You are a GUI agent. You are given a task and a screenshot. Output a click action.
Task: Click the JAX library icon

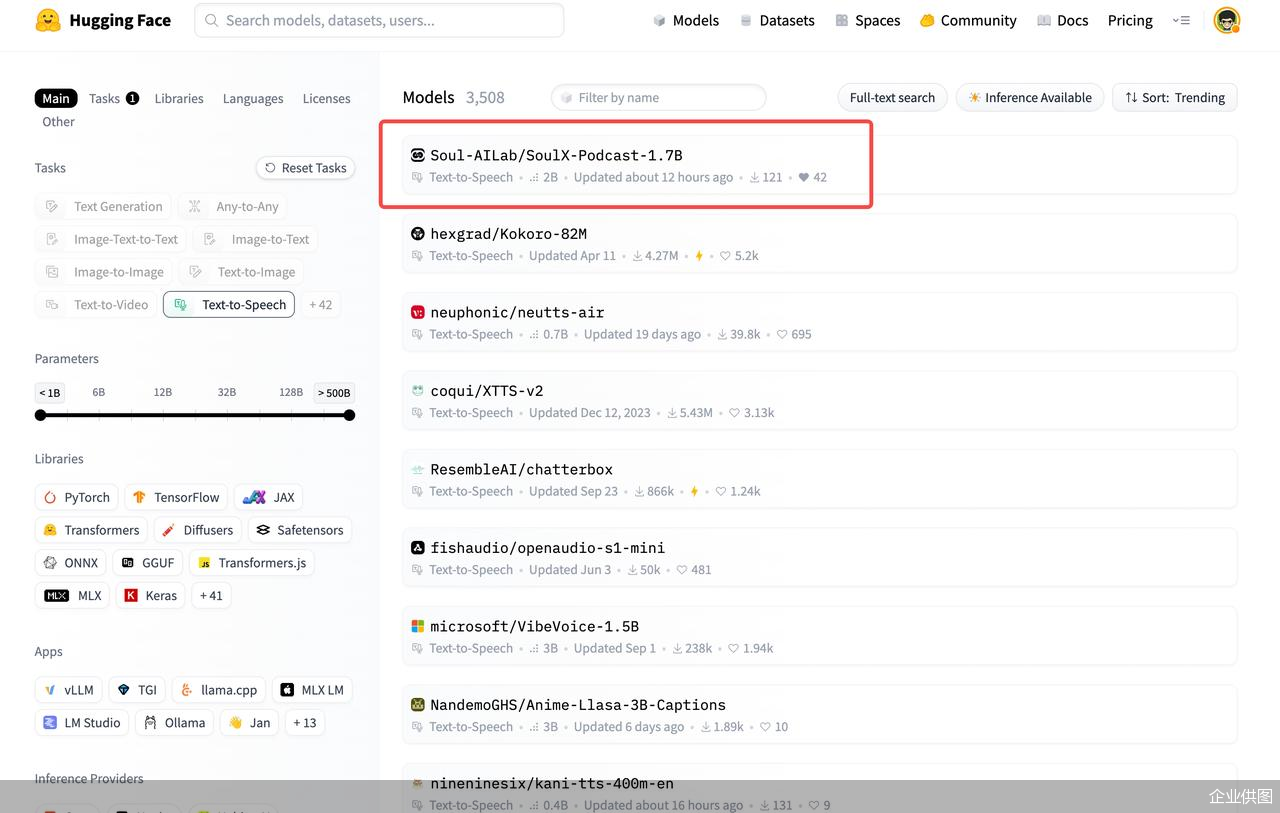254,497
